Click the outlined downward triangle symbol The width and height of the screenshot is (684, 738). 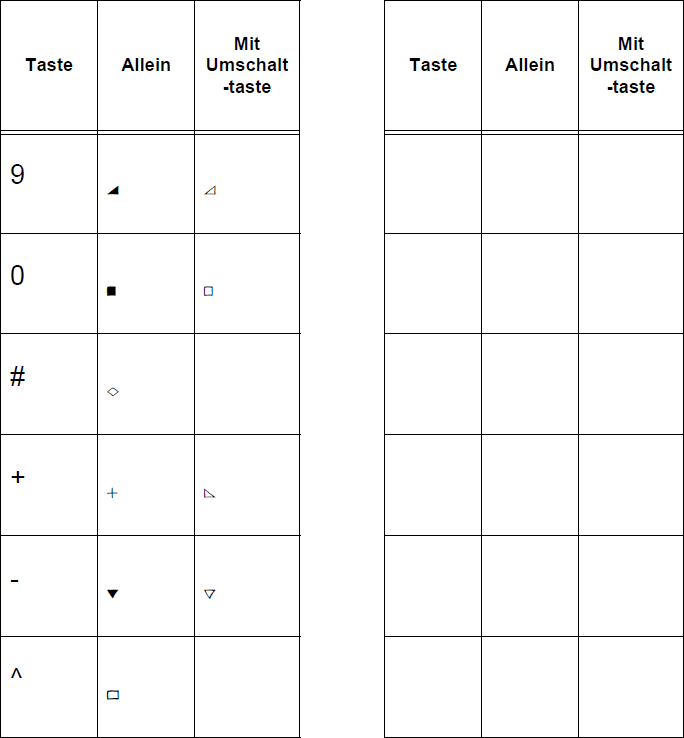(x=210, y=594)
